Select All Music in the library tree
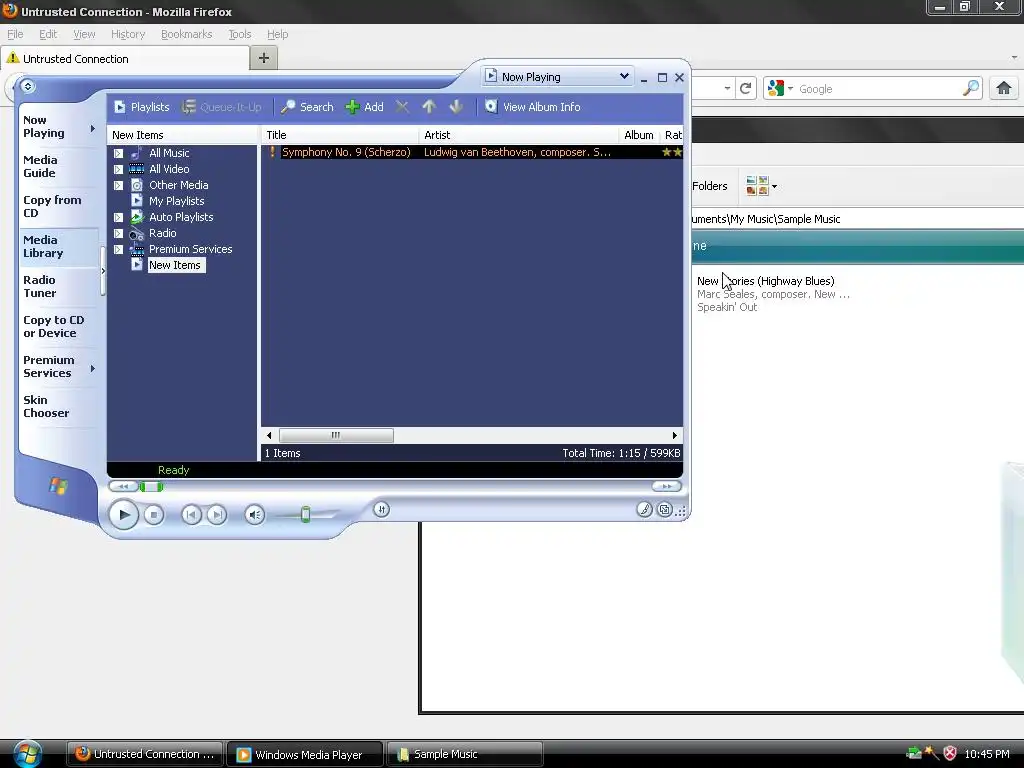Screen dimensions: 1024x768 click(x=169, y=153)
